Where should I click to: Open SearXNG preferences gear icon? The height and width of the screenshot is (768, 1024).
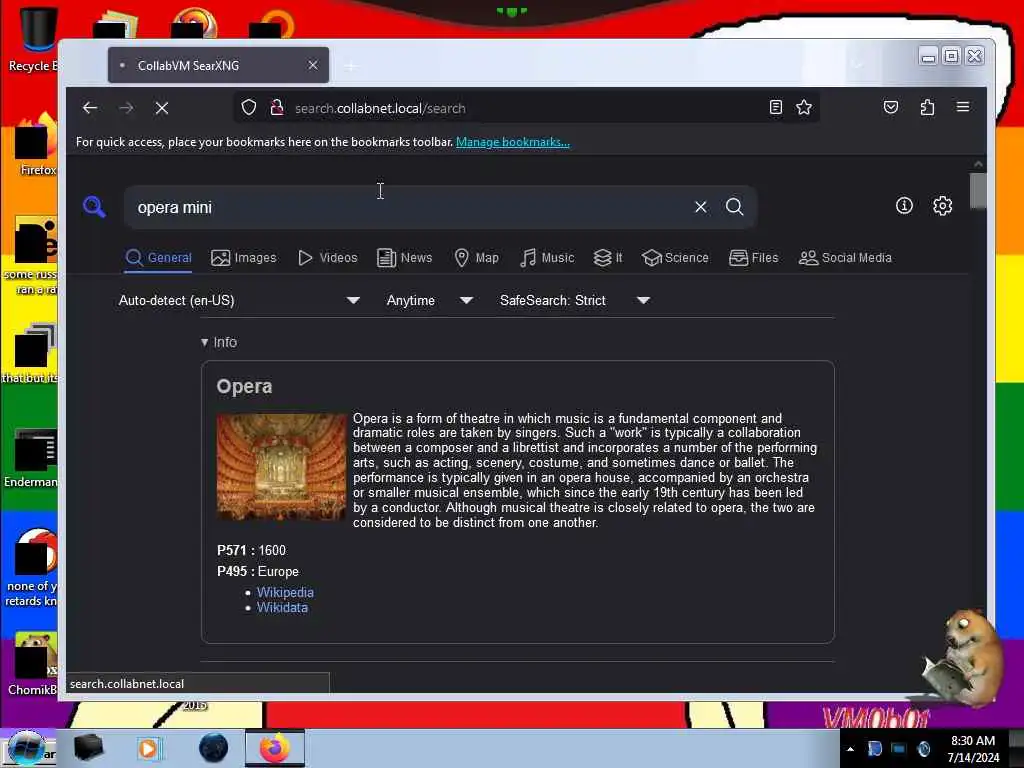click(942, 206)
